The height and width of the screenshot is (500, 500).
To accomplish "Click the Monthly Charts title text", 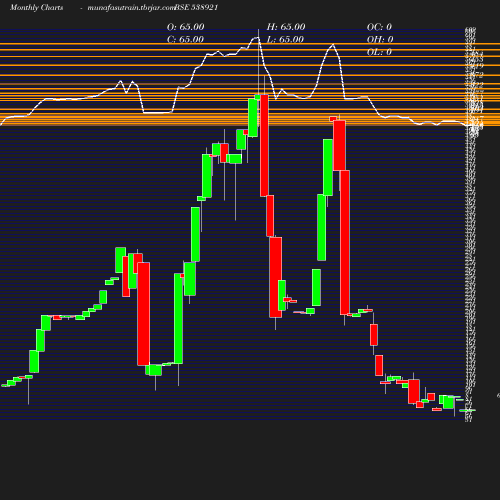I will tap(36, 8).
